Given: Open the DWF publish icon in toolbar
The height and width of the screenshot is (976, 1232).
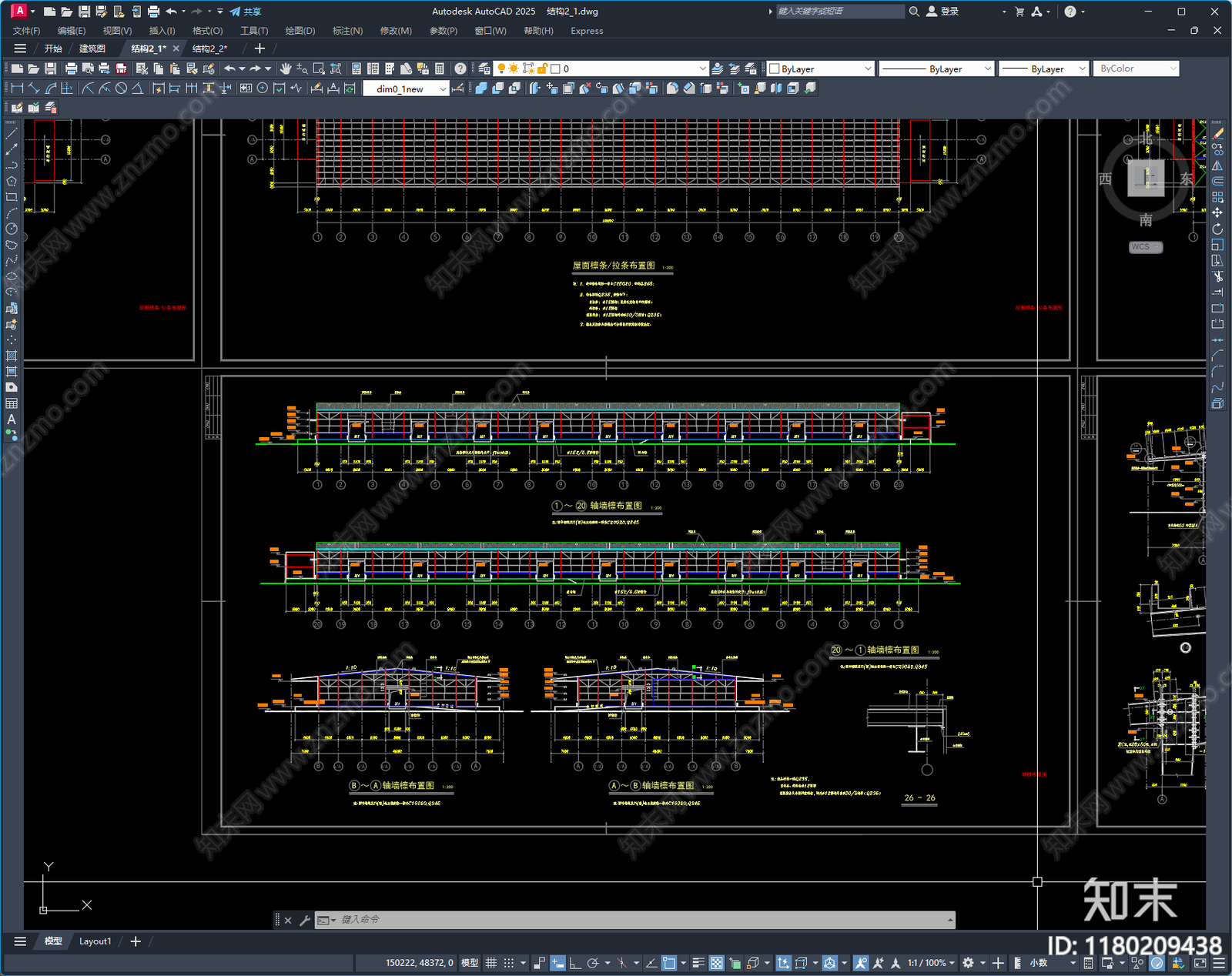Looking at the screenshot, I should pyautogui.click(x=121, y=69).
